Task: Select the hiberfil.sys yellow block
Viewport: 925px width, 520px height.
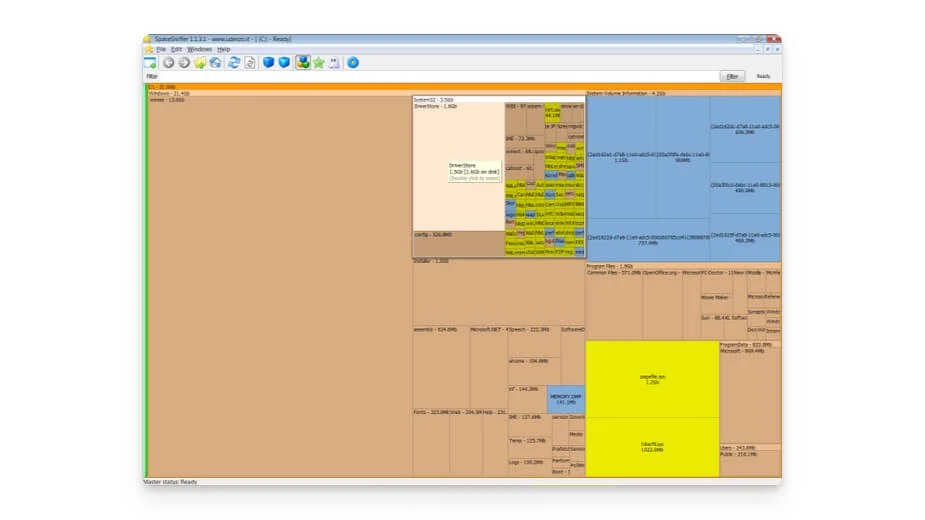Action: pyautogui.click(x=652, y=447)
